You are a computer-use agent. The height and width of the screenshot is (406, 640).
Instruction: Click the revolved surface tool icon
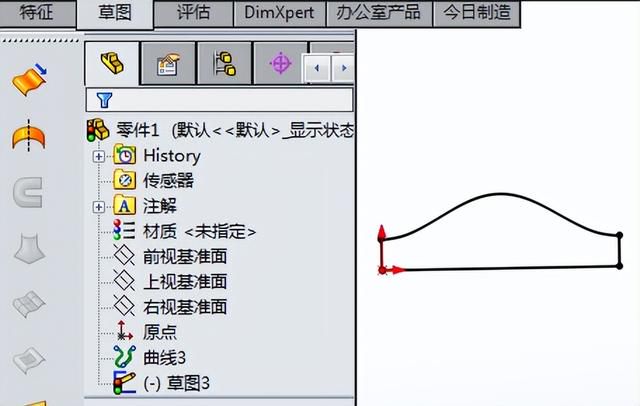tap(29, 136)
